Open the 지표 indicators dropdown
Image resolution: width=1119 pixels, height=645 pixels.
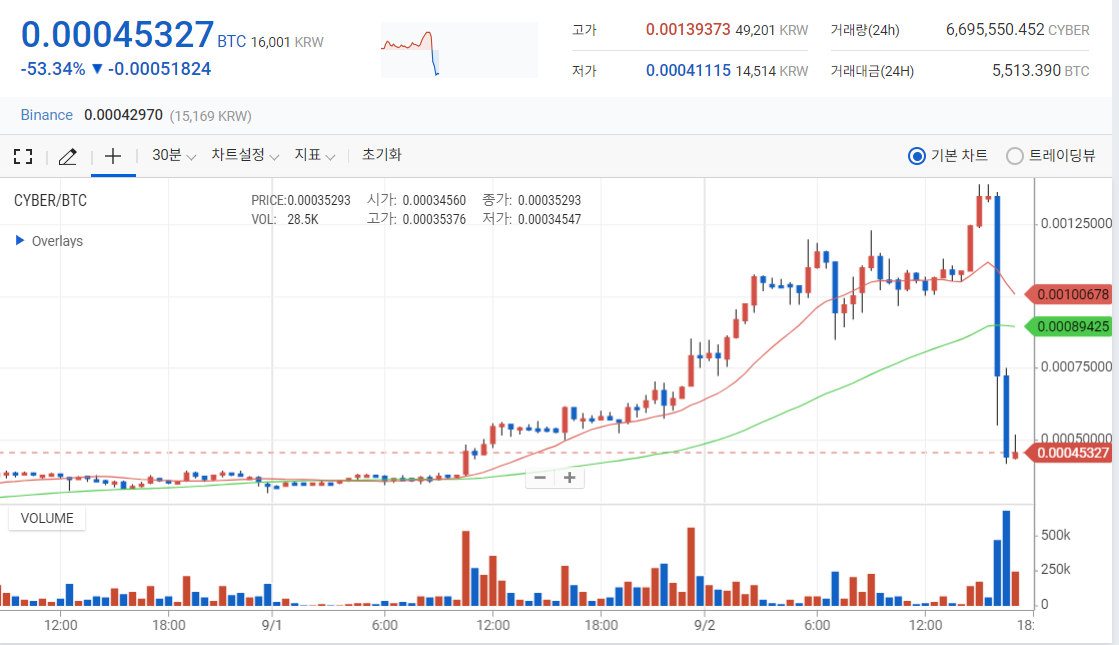(315, 155)
